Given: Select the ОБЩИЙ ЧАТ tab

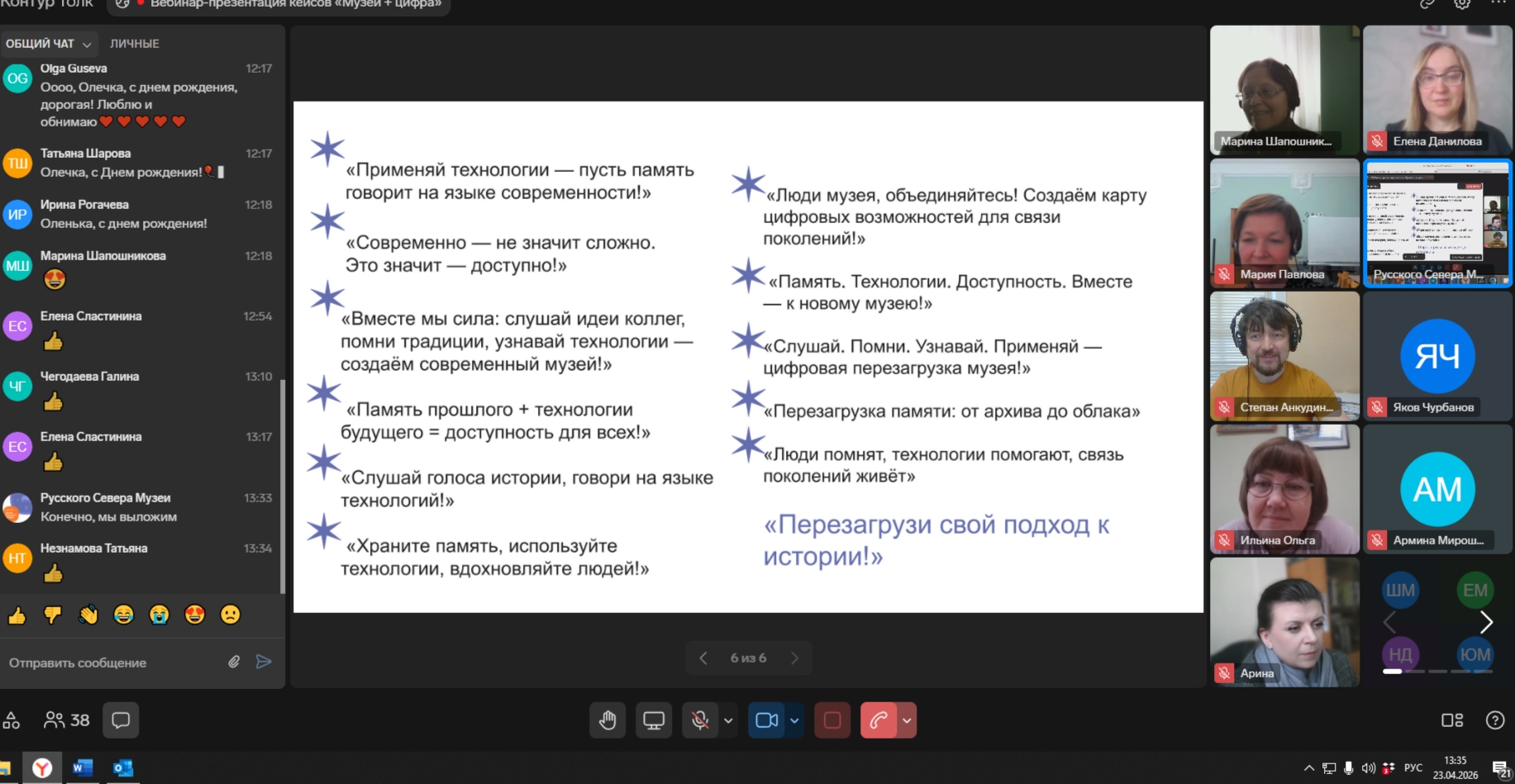Looking at the screenshot, I should click(41, 44).
